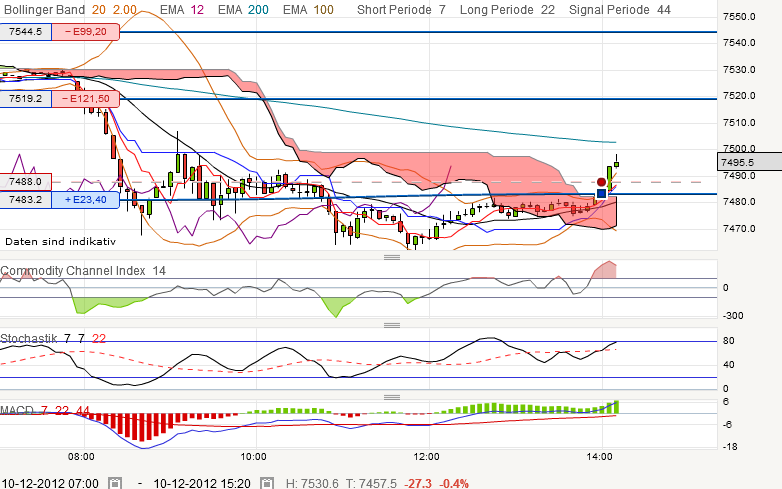
Task: Open the start date calendar picker icon
Action: click(115, 483)
